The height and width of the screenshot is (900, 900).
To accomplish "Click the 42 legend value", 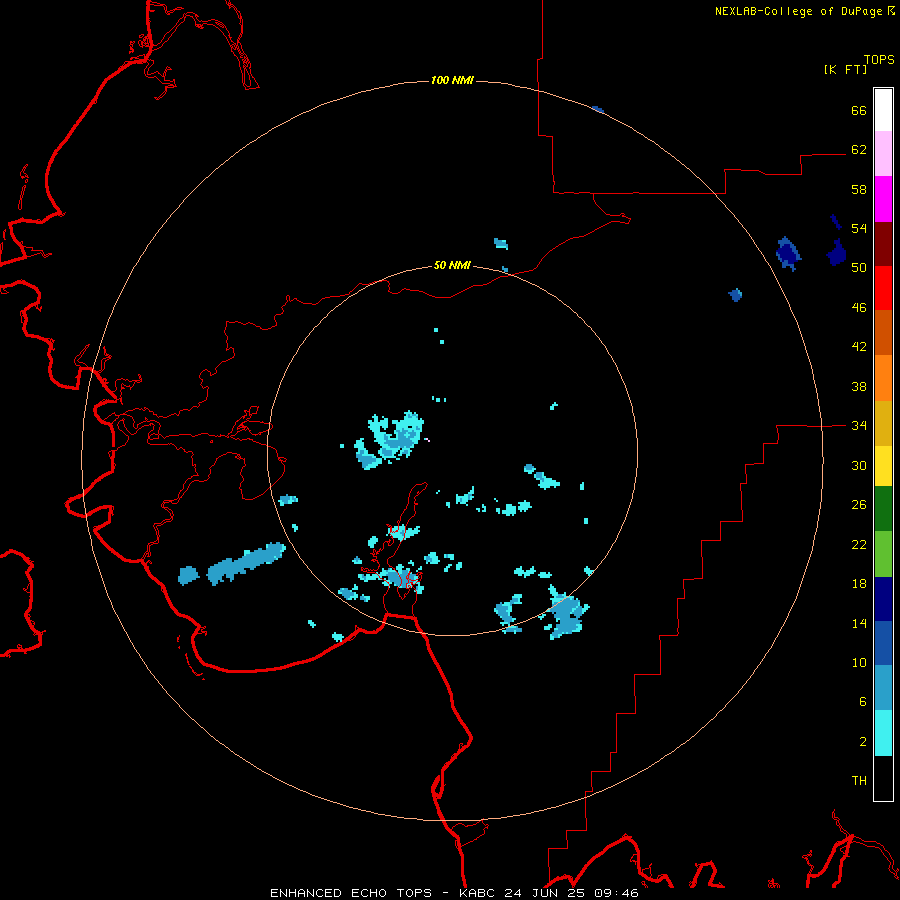I will click(859, 347).
